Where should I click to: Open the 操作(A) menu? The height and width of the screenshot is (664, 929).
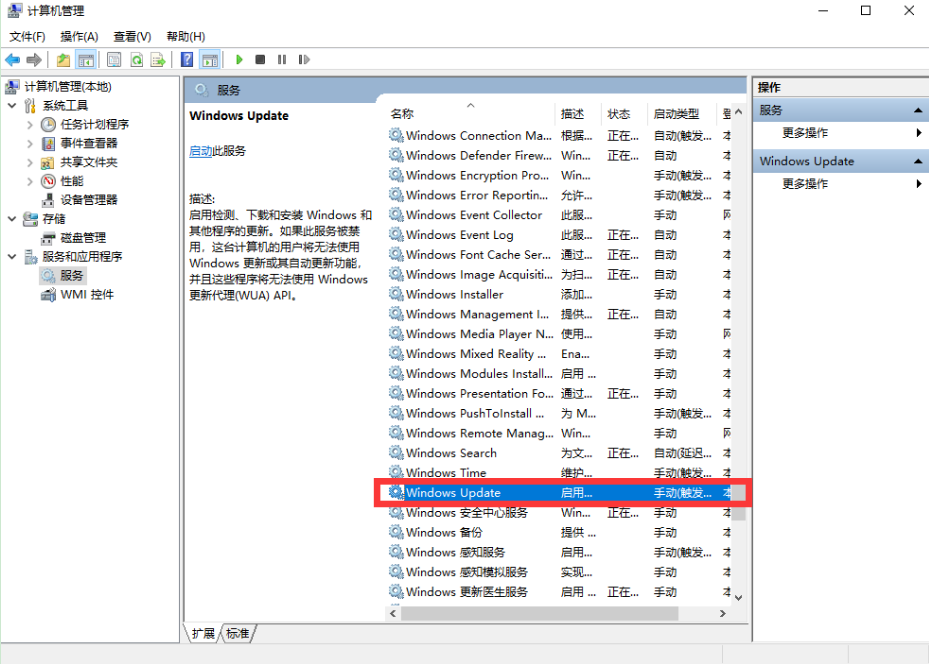[x=79, y=37]
